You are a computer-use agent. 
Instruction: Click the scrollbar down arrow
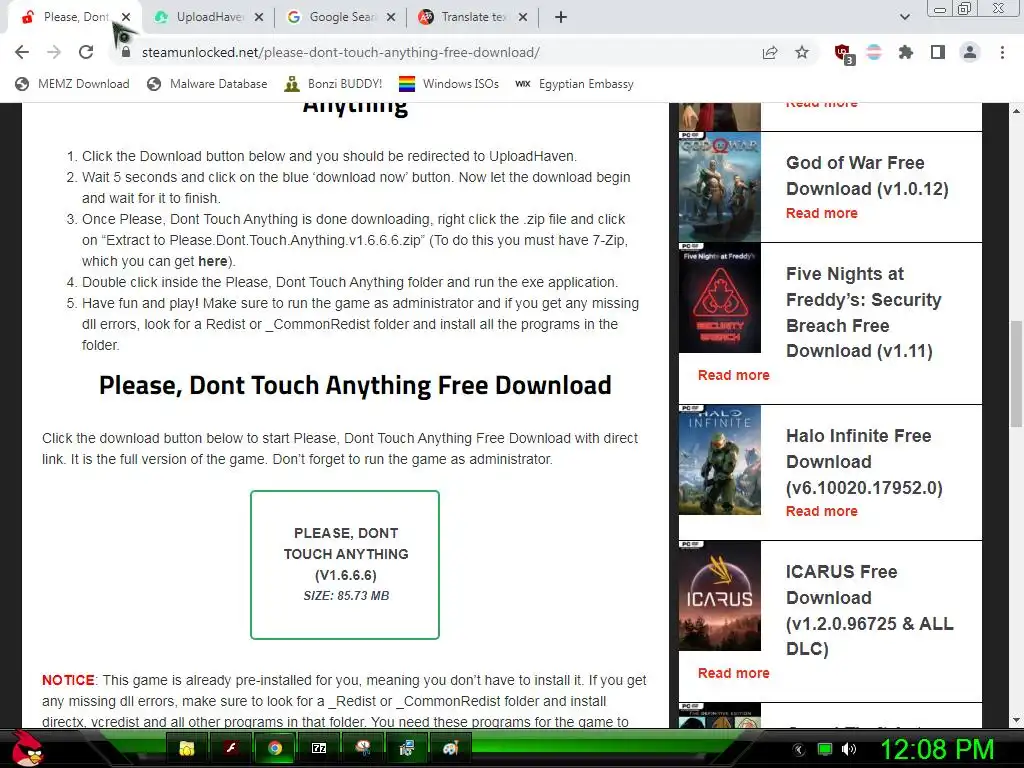(1016, 720)
